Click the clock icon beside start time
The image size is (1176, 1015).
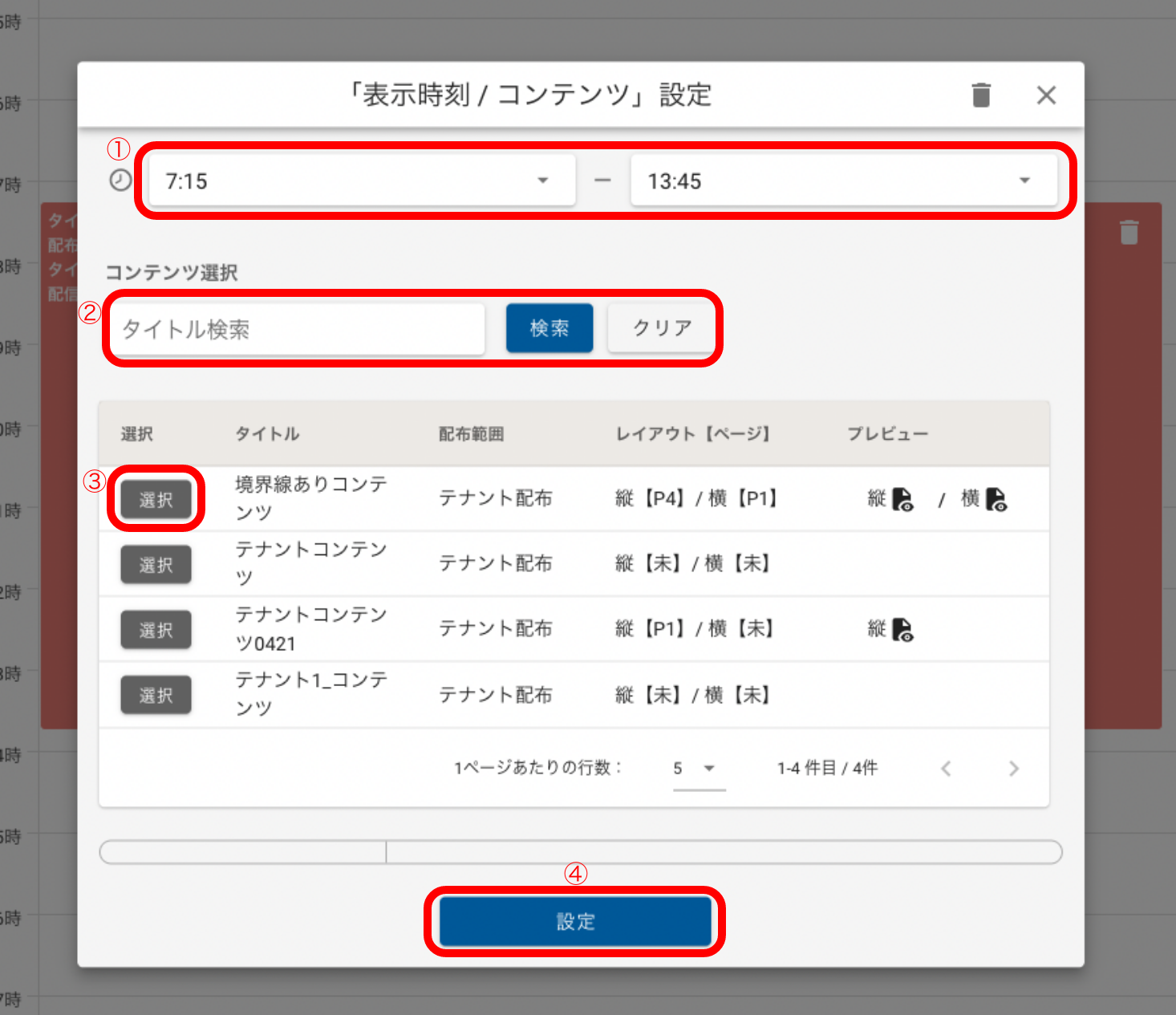[120, 181]
